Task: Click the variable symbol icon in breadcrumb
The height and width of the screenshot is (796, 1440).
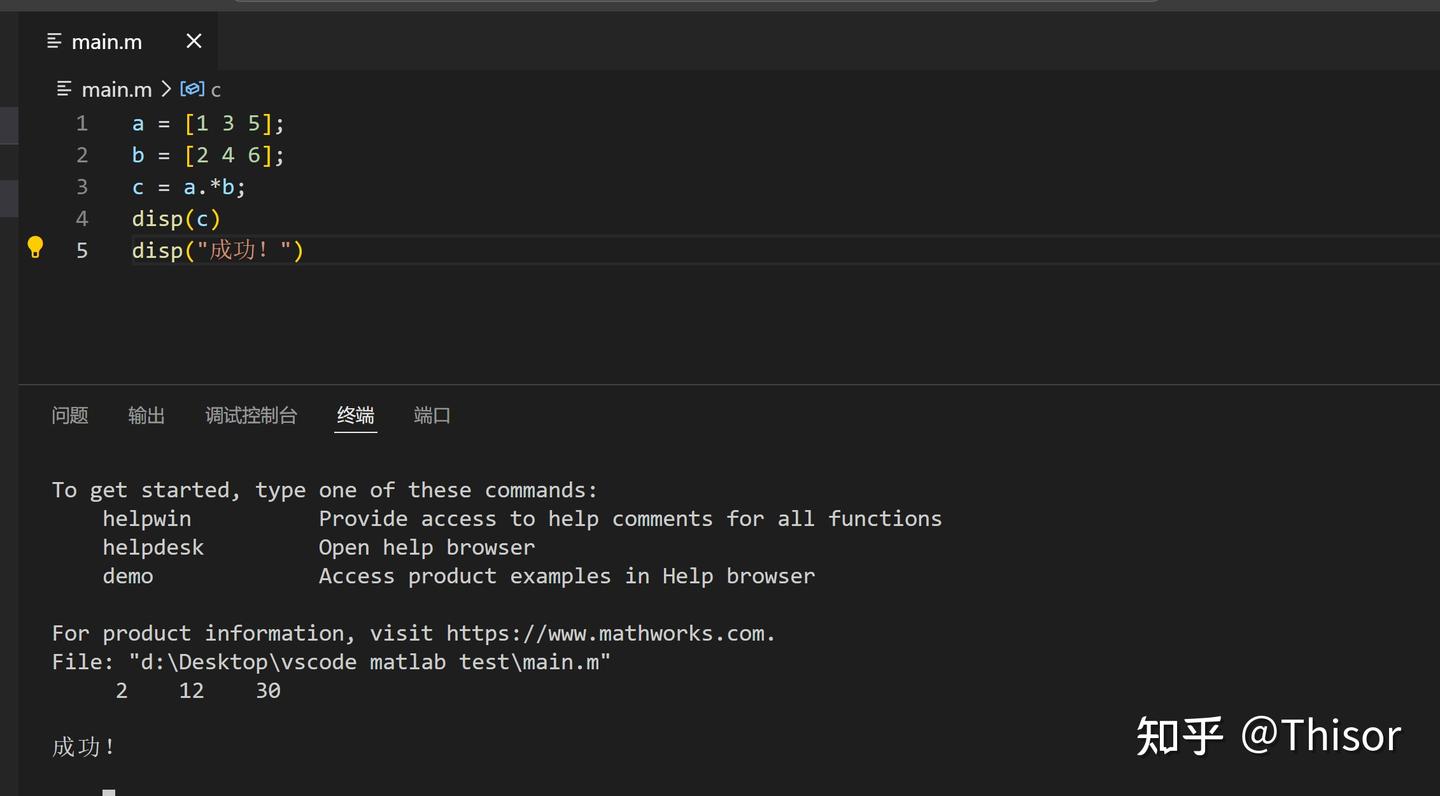Action: pos(191,89)
